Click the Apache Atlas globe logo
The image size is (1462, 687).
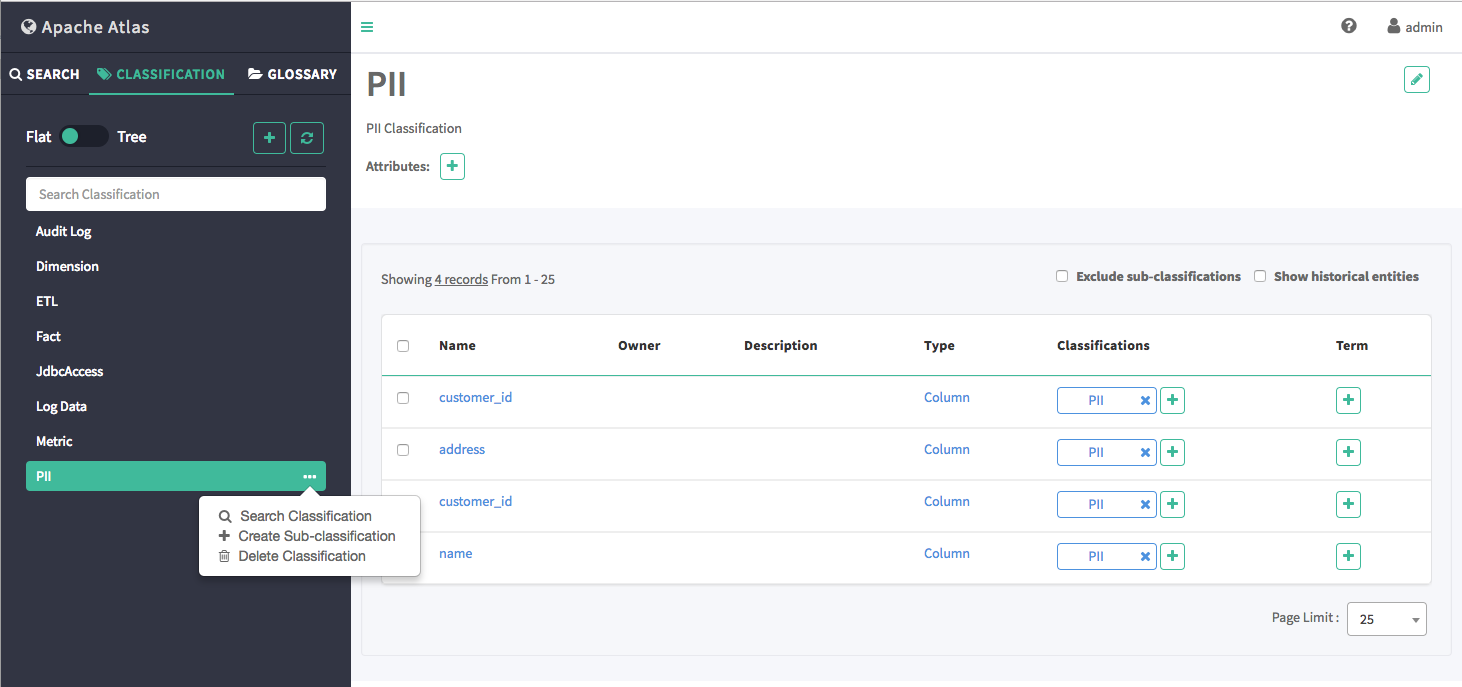tap(29, 27)
